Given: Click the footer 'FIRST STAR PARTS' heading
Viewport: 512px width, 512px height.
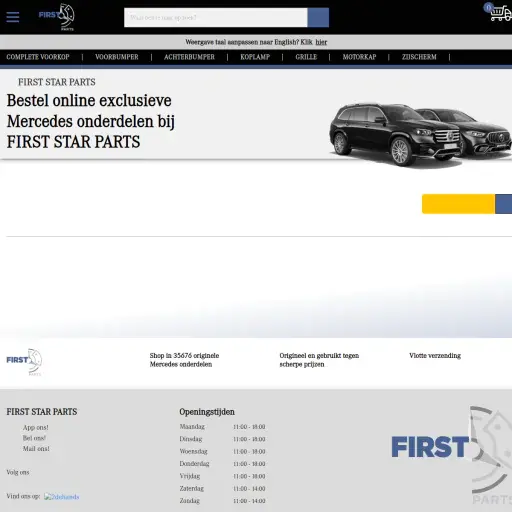Looking at the screenshot, I should pyautogui.click(x=42, y=412).
